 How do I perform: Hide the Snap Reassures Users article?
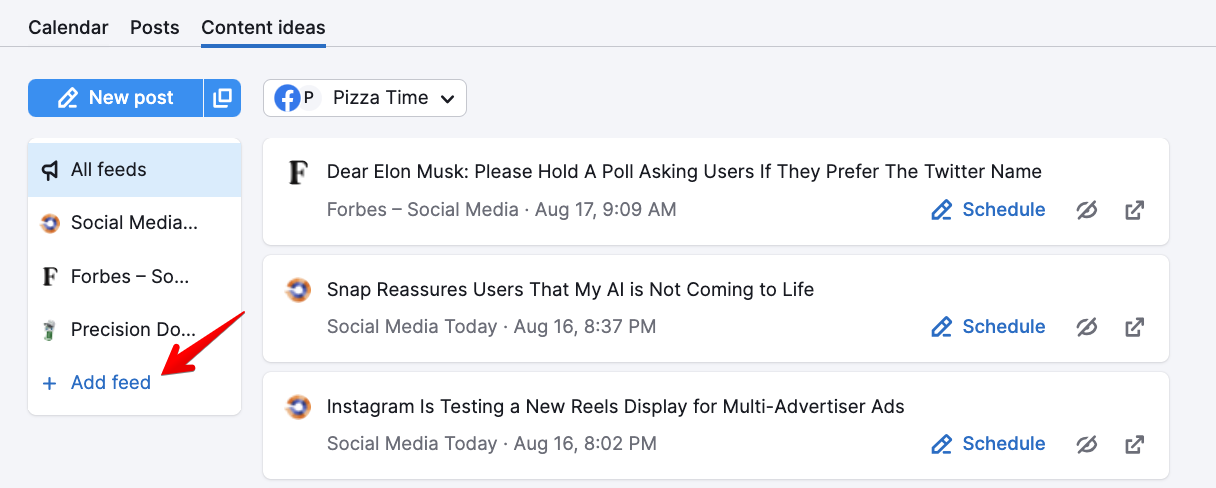(x=1087, y=327)
